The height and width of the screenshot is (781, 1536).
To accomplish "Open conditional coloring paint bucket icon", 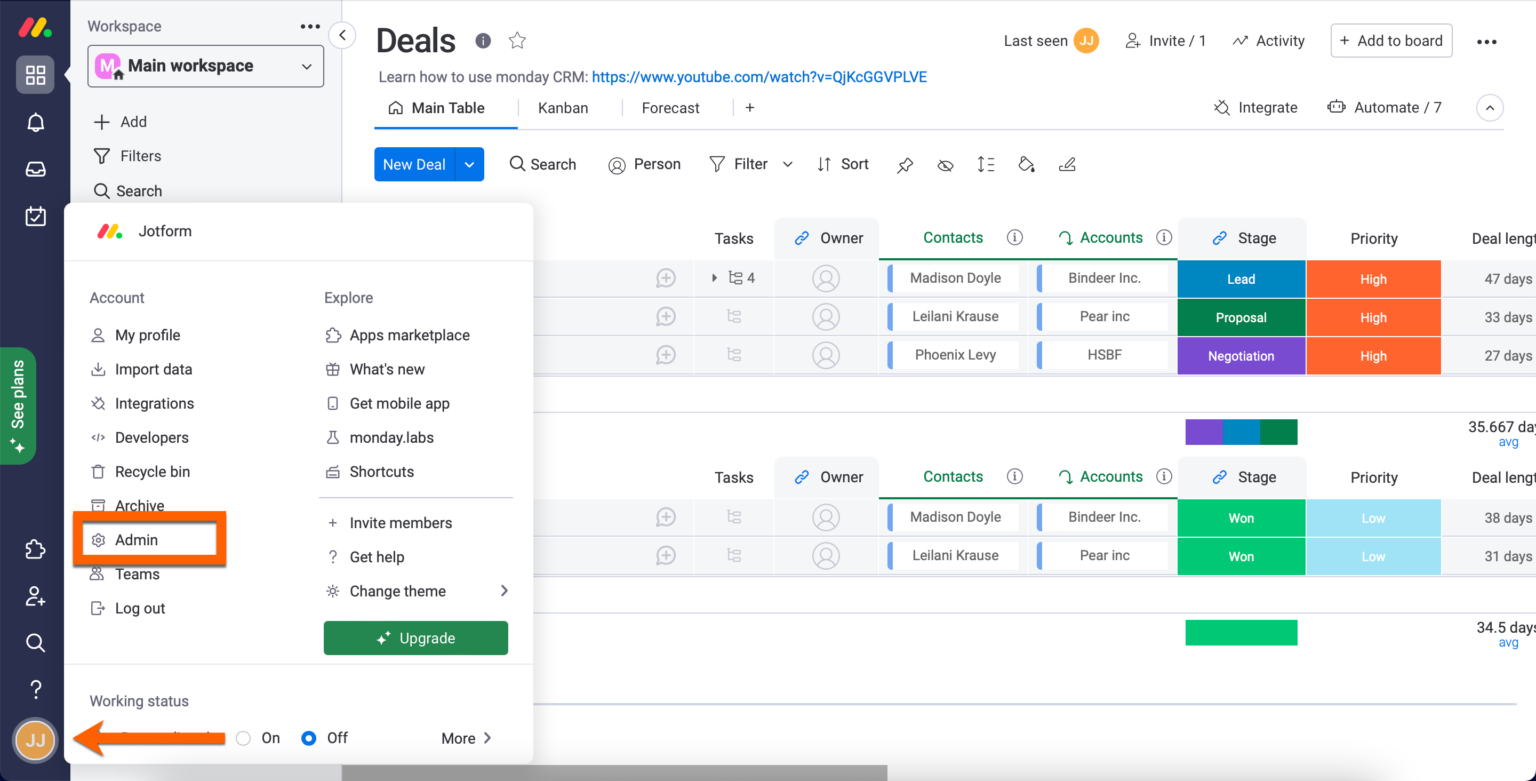I will 1026,164.
